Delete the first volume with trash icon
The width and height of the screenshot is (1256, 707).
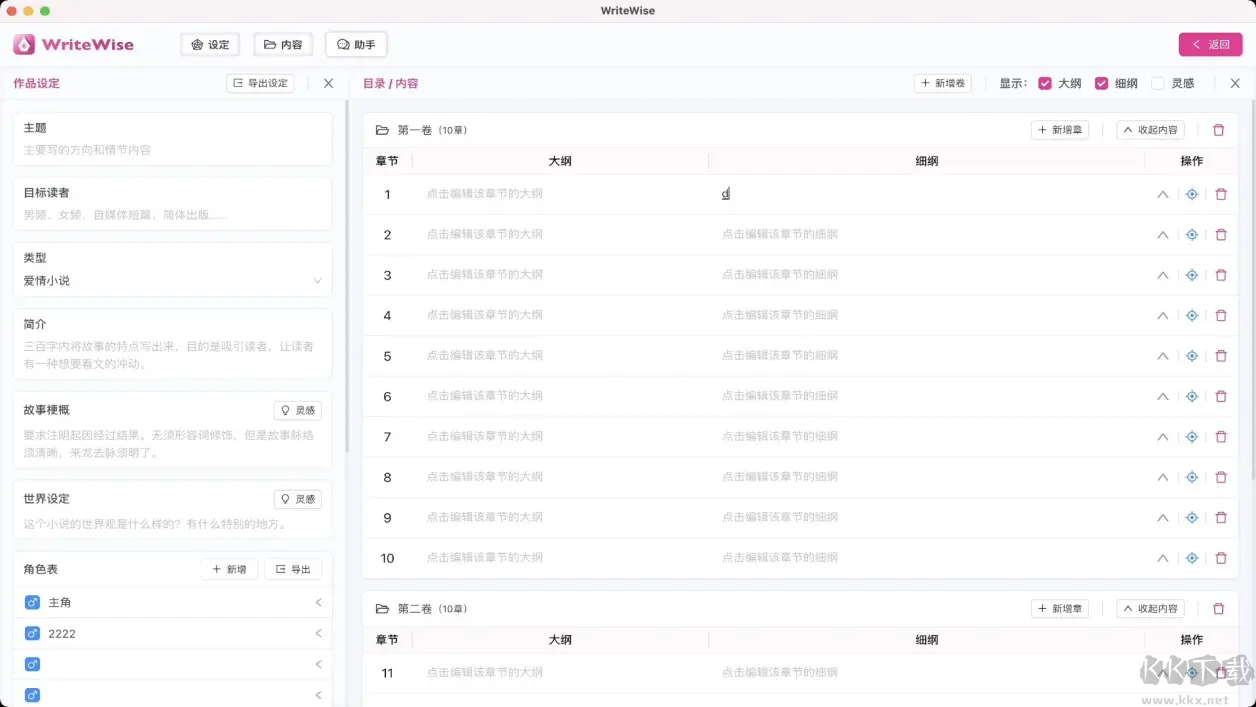pyautogui.click(x=1218, y=130)
